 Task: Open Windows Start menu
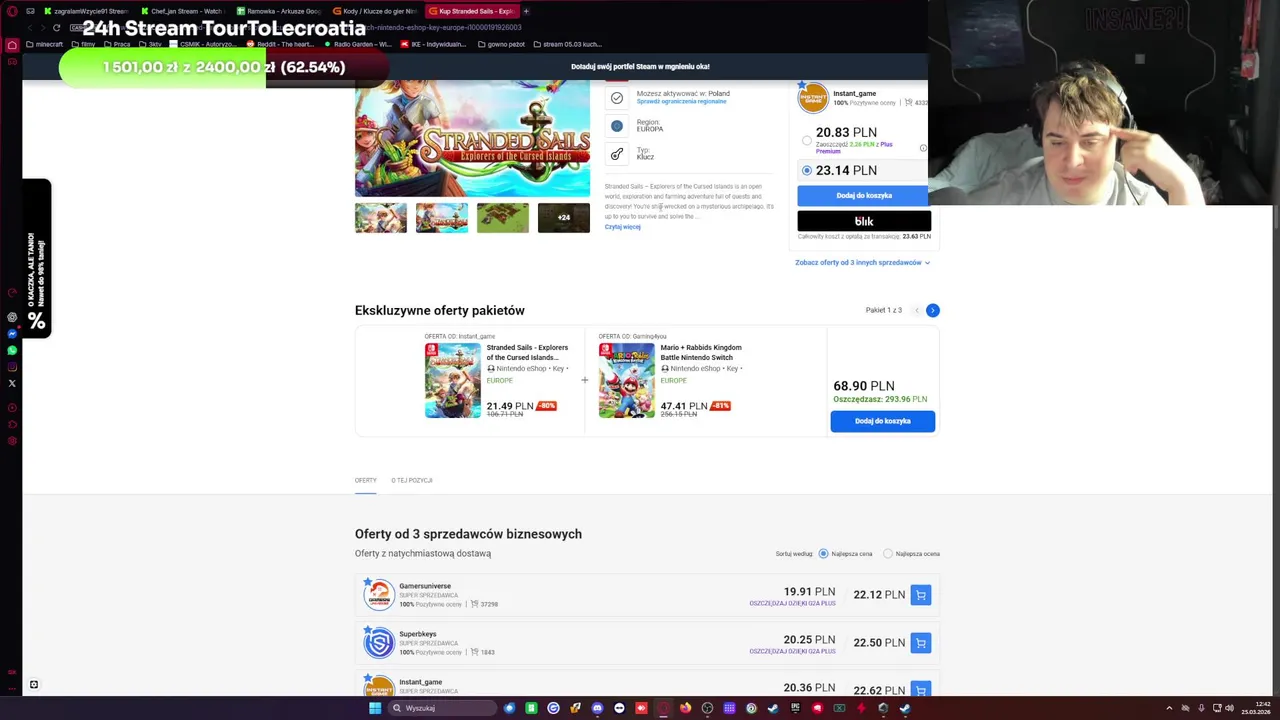(375, 708)
